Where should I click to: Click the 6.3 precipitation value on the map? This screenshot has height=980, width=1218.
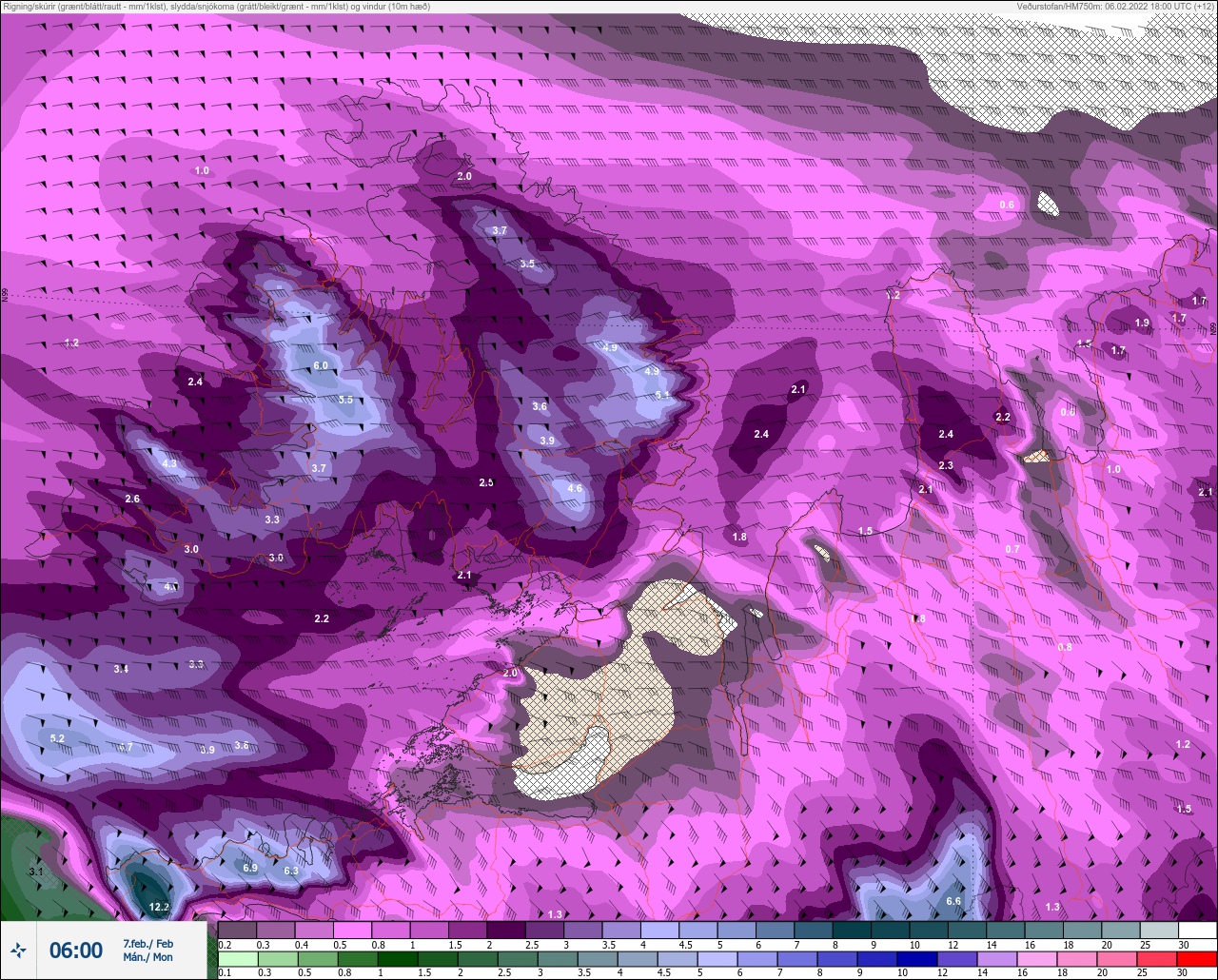[291, 871]
